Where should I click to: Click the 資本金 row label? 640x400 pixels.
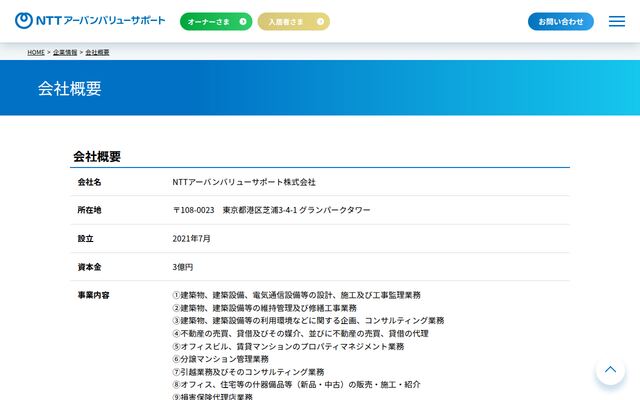coord(89,267)
